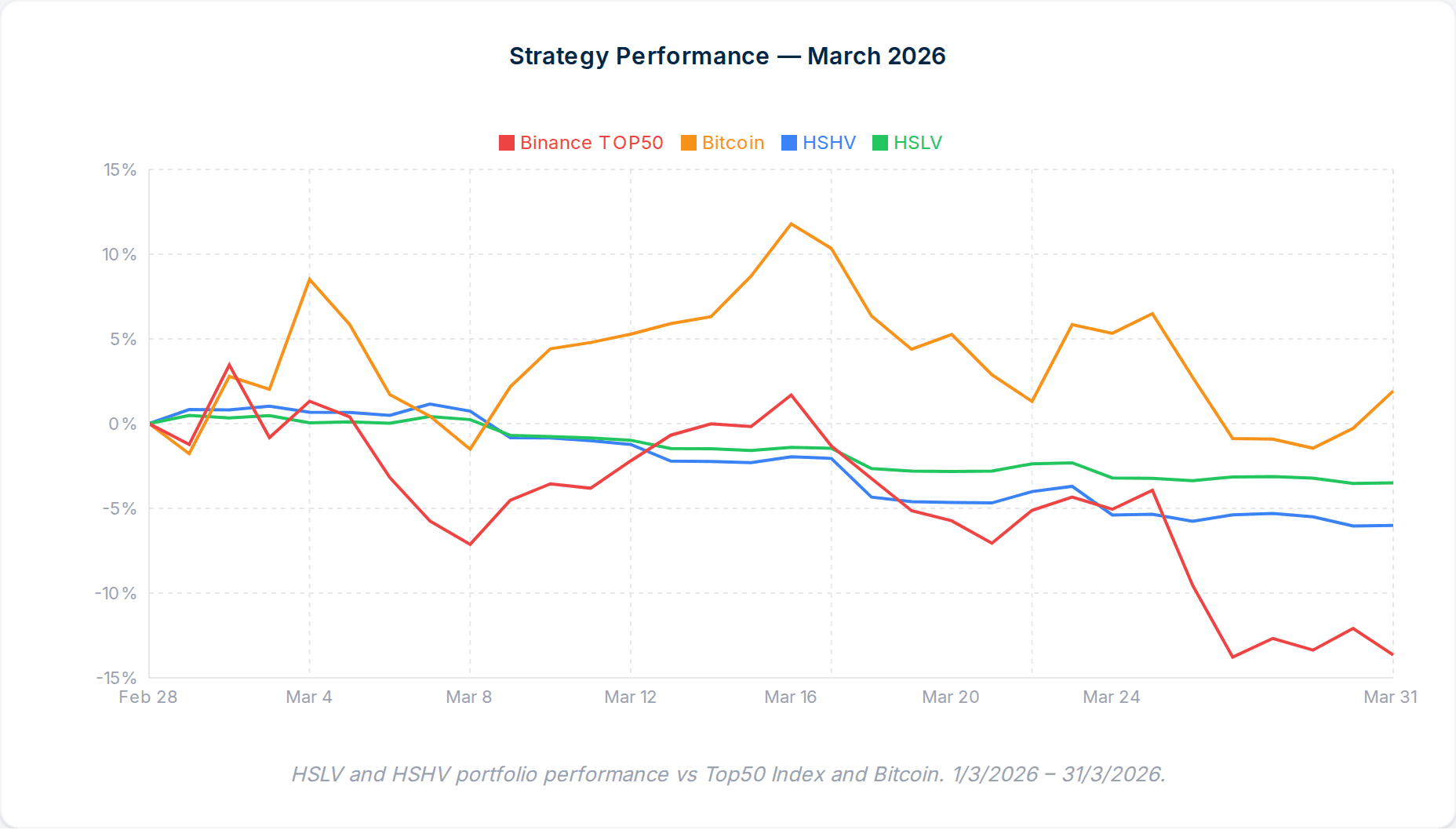Hide the Bitcoin series via legend text

[733, 143]
